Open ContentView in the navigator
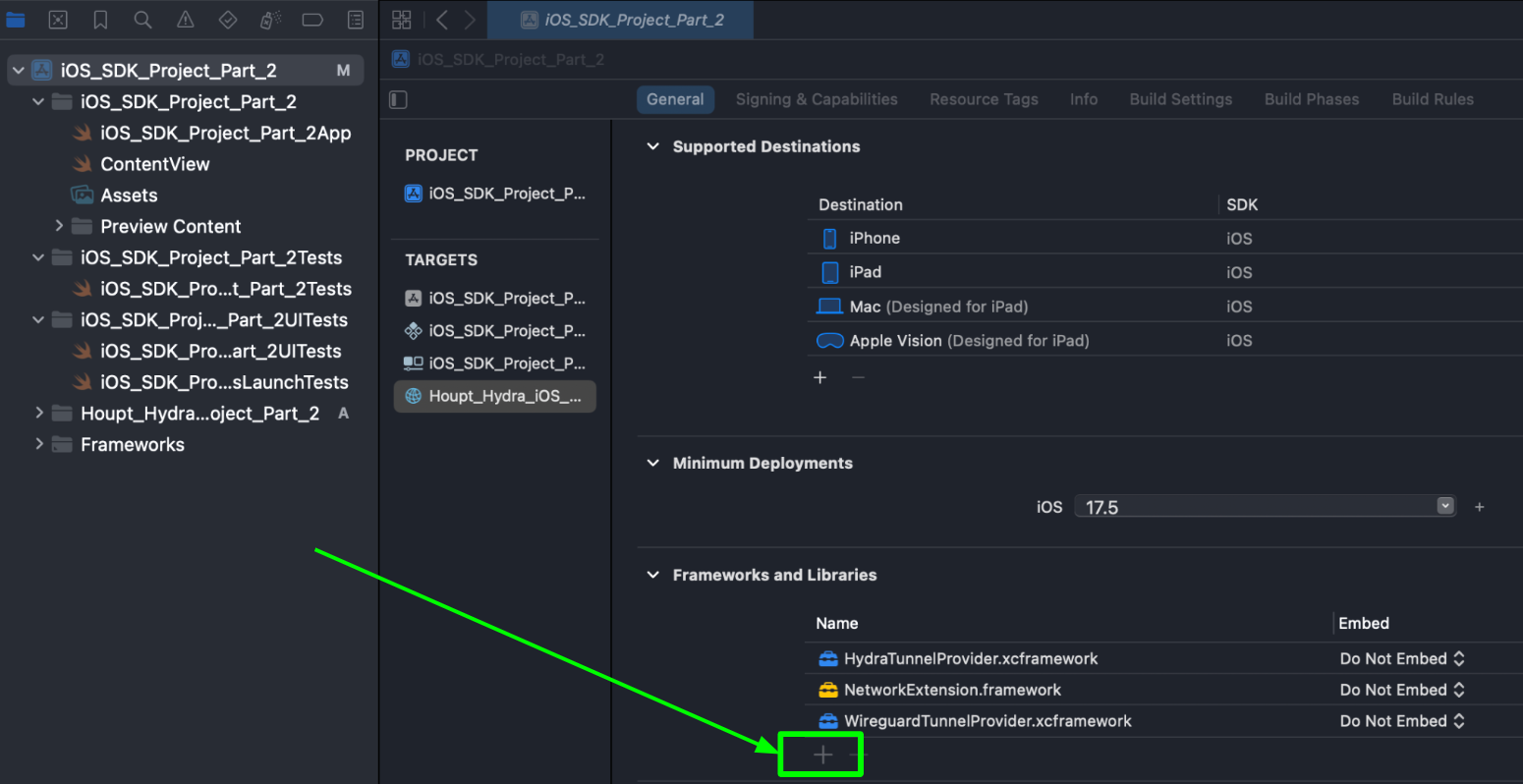Image resolution: width=1523 pixels, height=784 pixels. click(154, 164)
